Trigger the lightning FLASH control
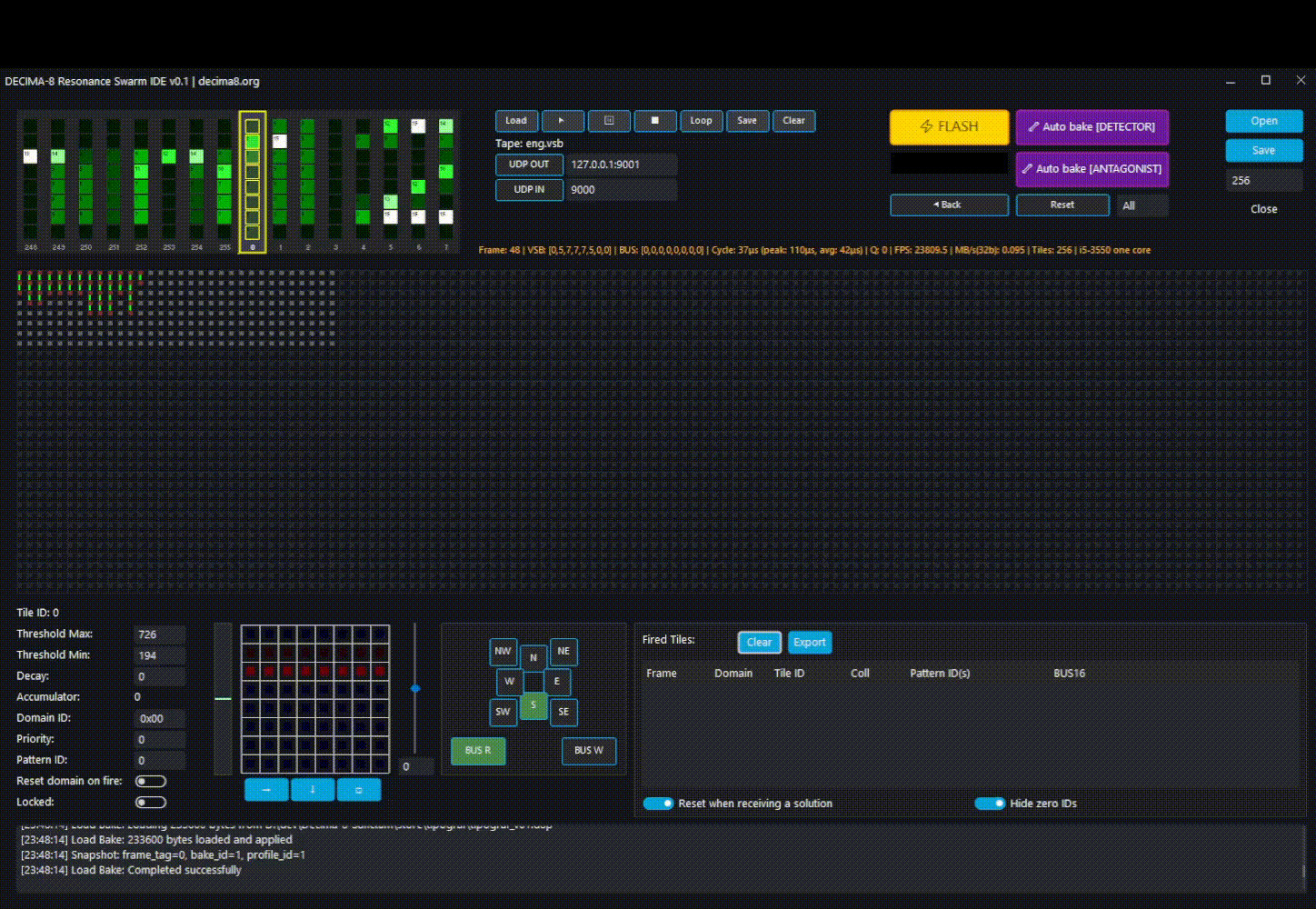This screenshot has width=1316, height=909. (x=949, y=127)
